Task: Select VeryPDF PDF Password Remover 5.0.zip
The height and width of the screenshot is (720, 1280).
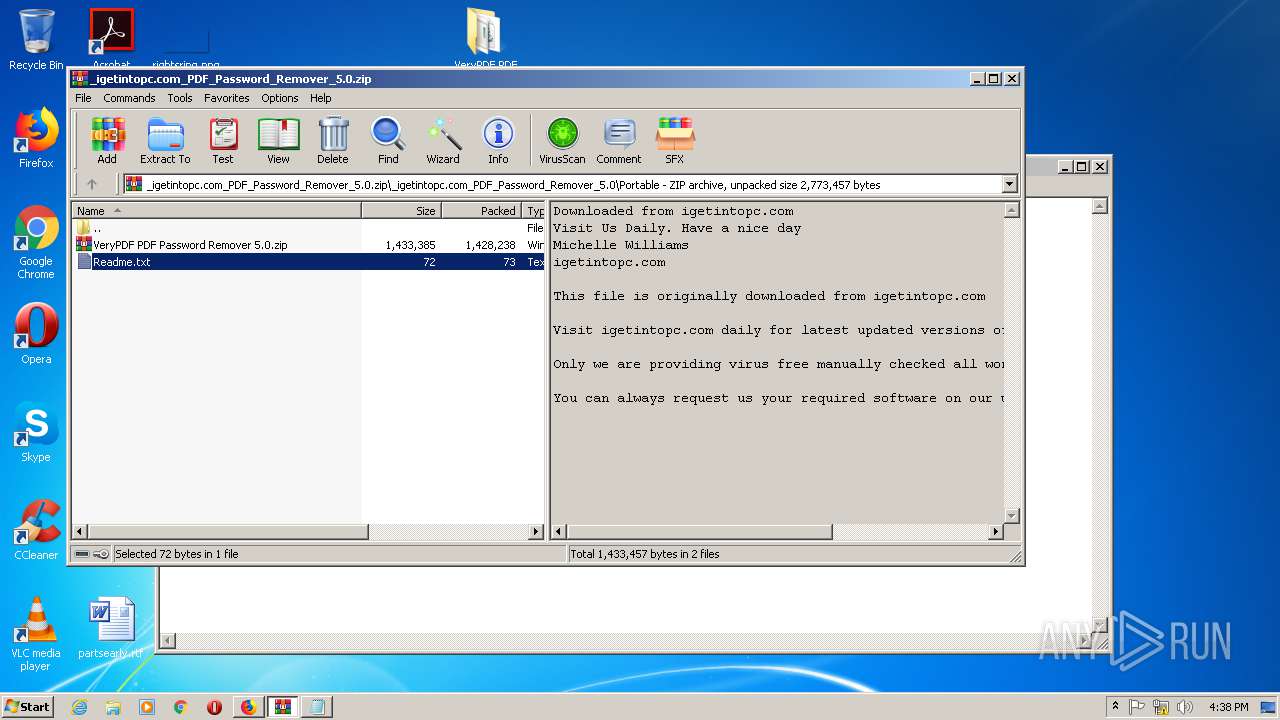Action: [309, 245]
